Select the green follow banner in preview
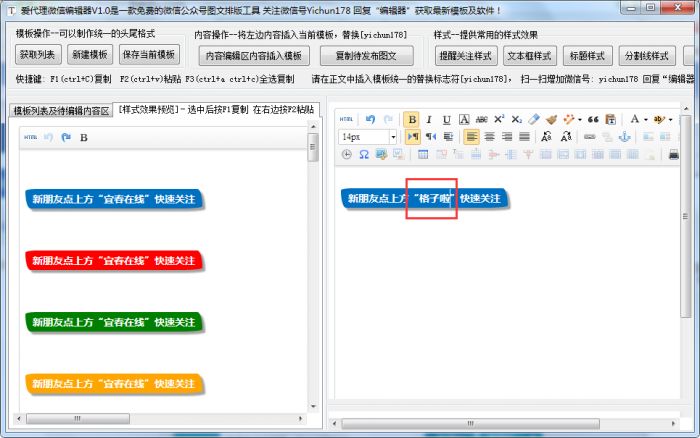The height and width of the screenshot is (438, 700). (114, 322)
